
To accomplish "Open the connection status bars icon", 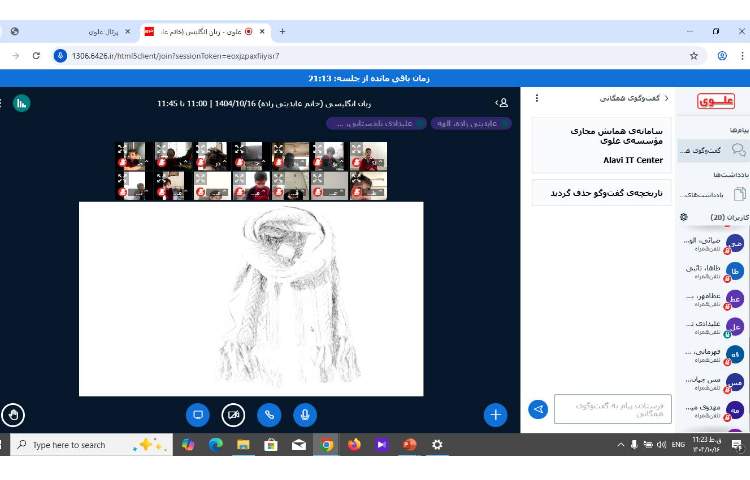I will [x=21, y=102].
